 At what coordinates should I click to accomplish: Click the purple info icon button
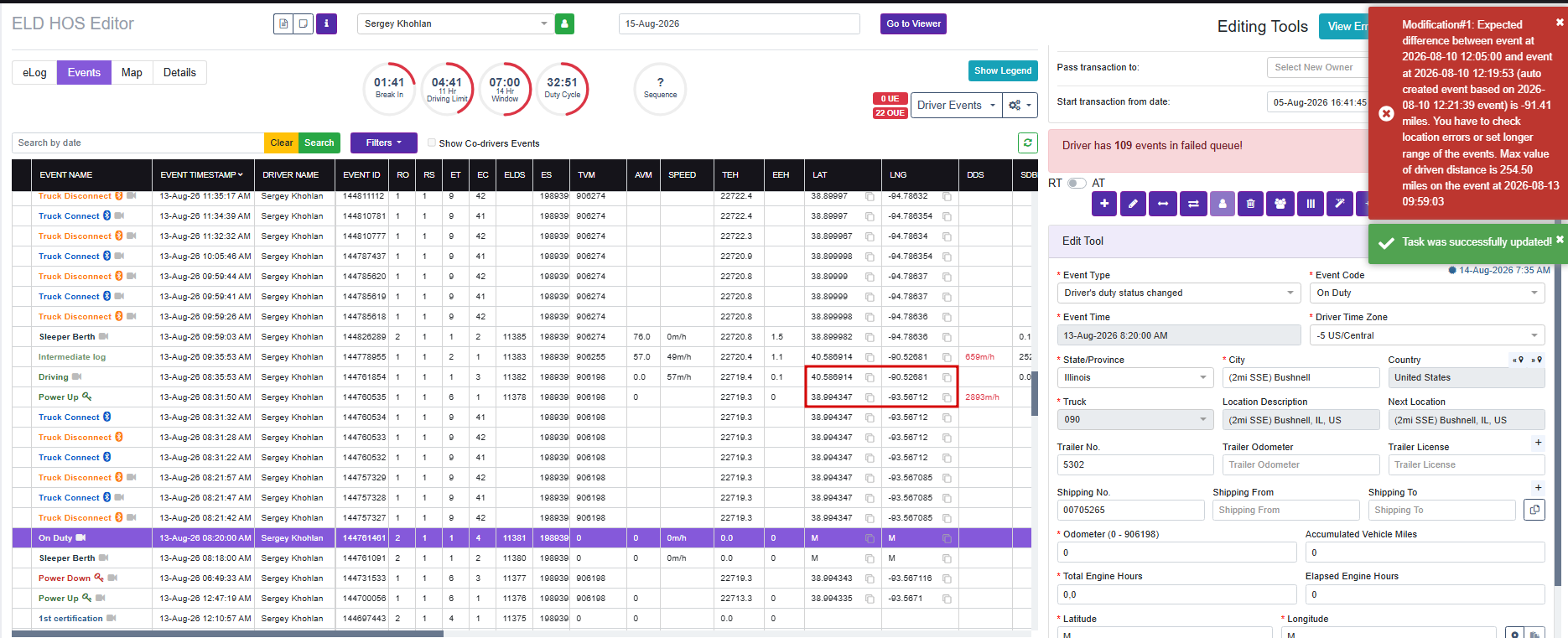point(326,23)
